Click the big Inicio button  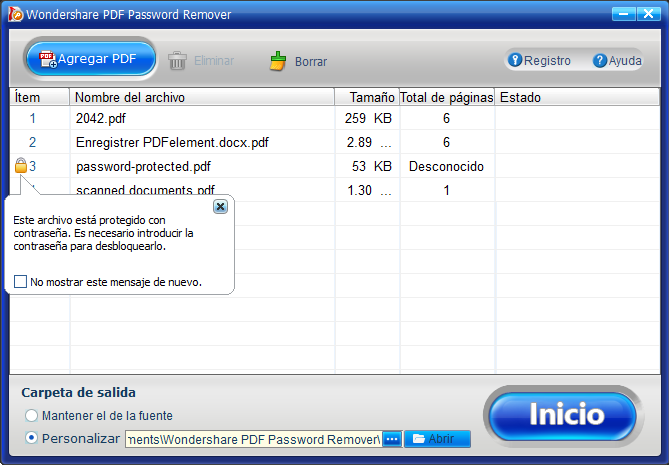[x=563, y=415]
